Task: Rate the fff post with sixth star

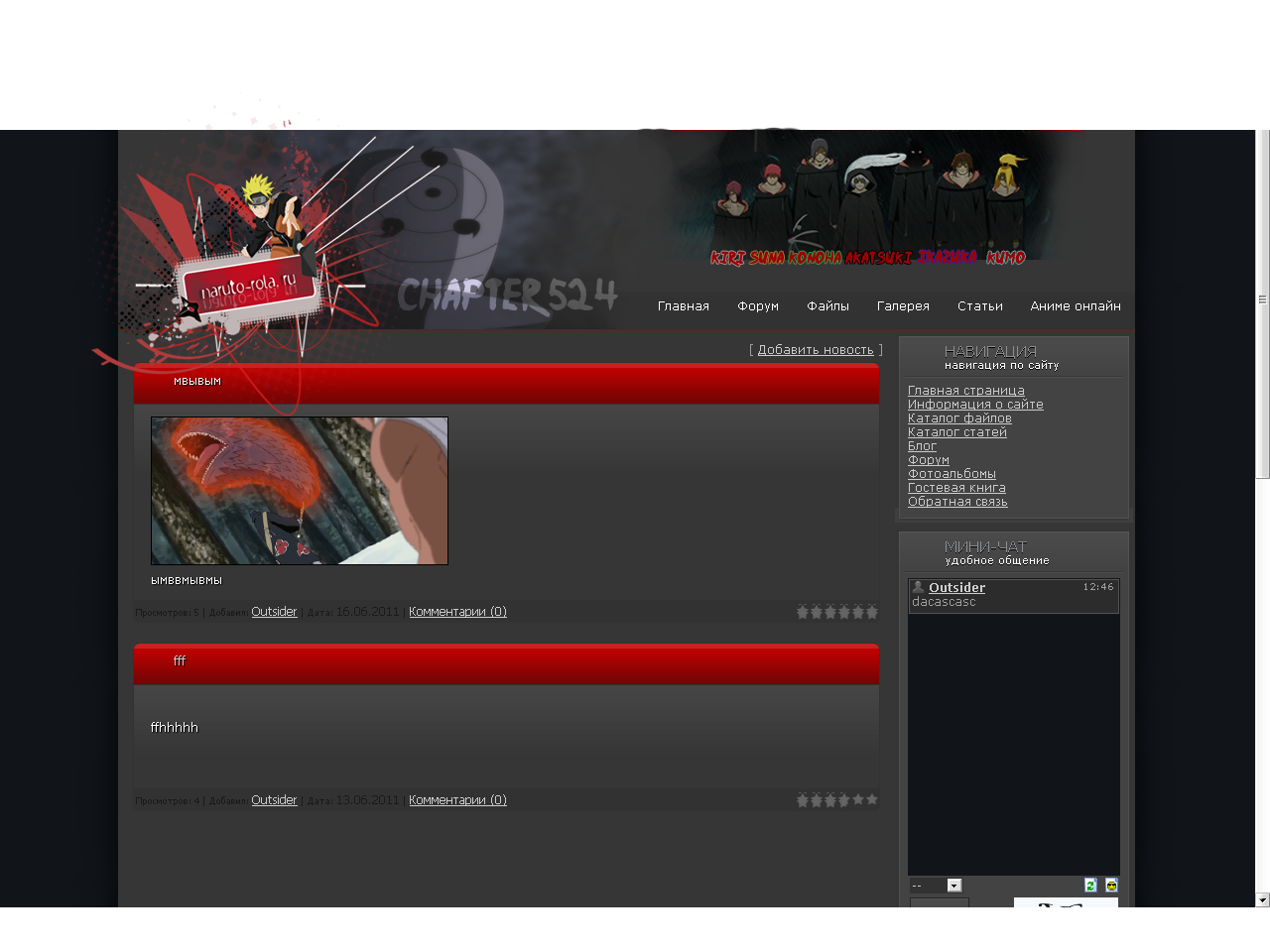Action: coord(872,799)
